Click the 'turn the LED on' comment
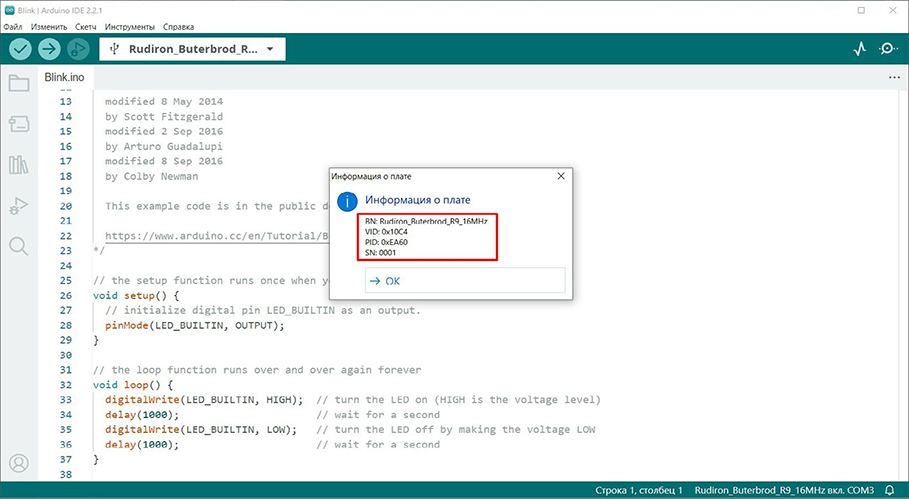The height and width of the screenshot is (499, 909). coord(459,400)
